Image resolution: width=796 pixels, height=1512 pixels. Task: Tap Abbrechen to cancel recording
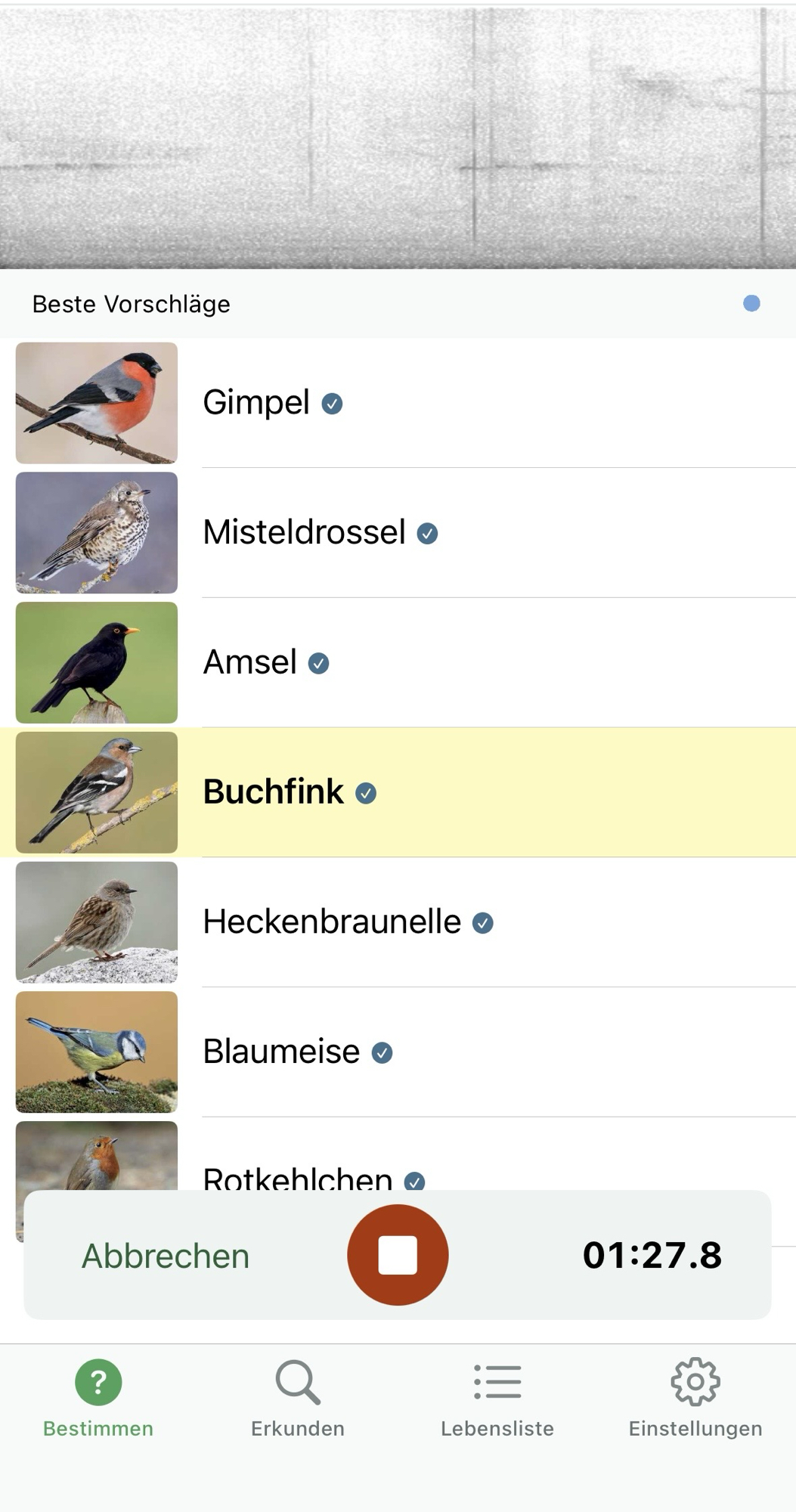[x=166, y=1256]
